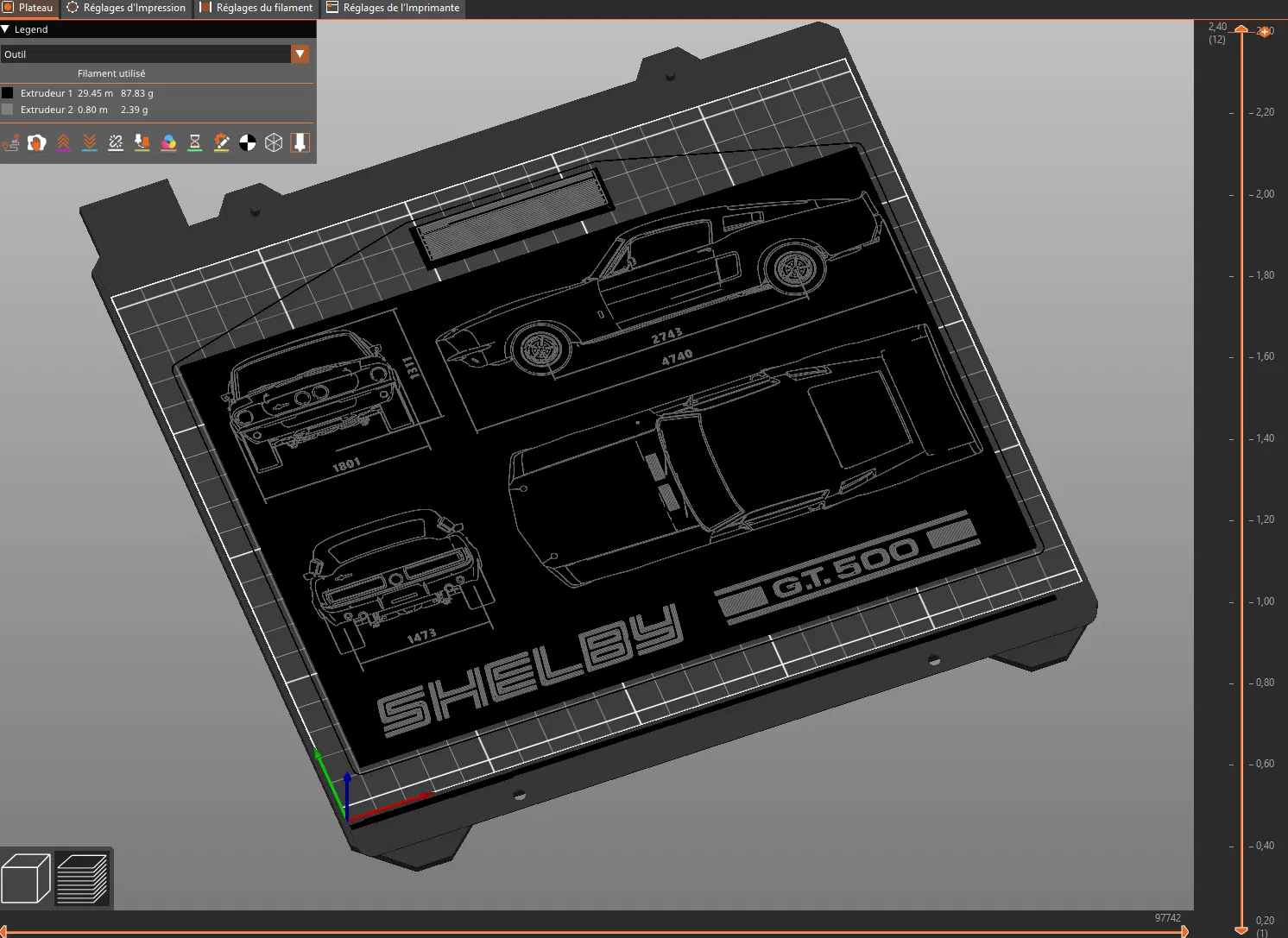The image size is (1288, 938).
Task: Click the left handle of the horizontal moves slider
Action: tap(3, 932)
